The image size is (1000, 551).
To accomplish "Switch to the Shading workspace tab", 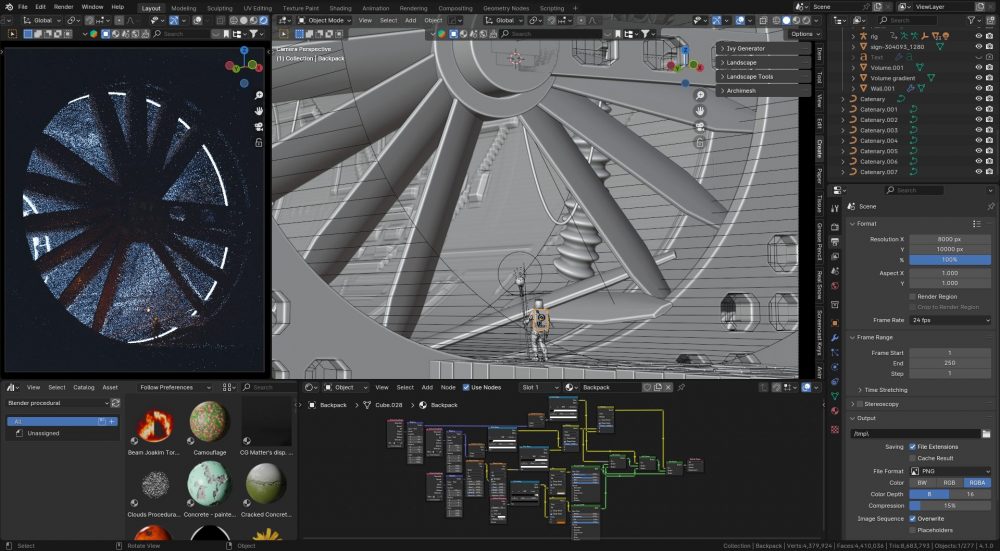I will 341,7.
